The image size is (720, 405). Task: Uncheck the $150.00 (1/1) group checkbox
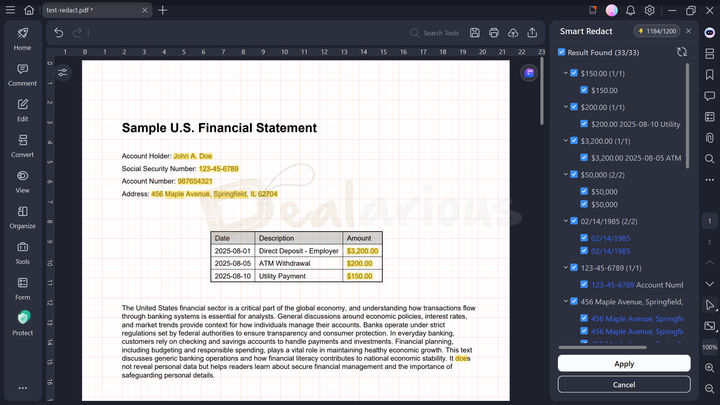coord(574,73)
